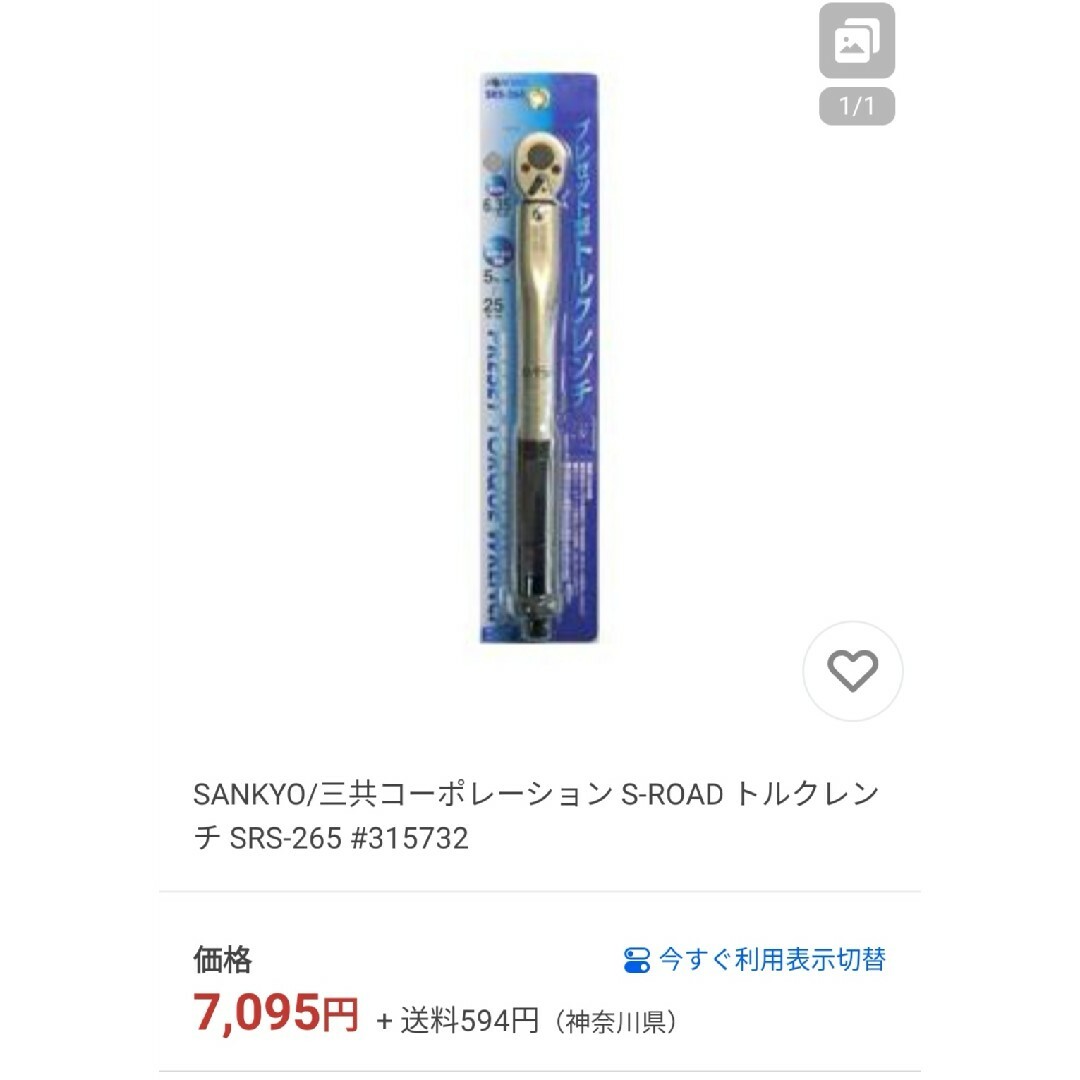The width and height of the screenshot is (1080, 1080).
Task: Click the 送料594円 shipping fee text
Action: point(469,1021)
